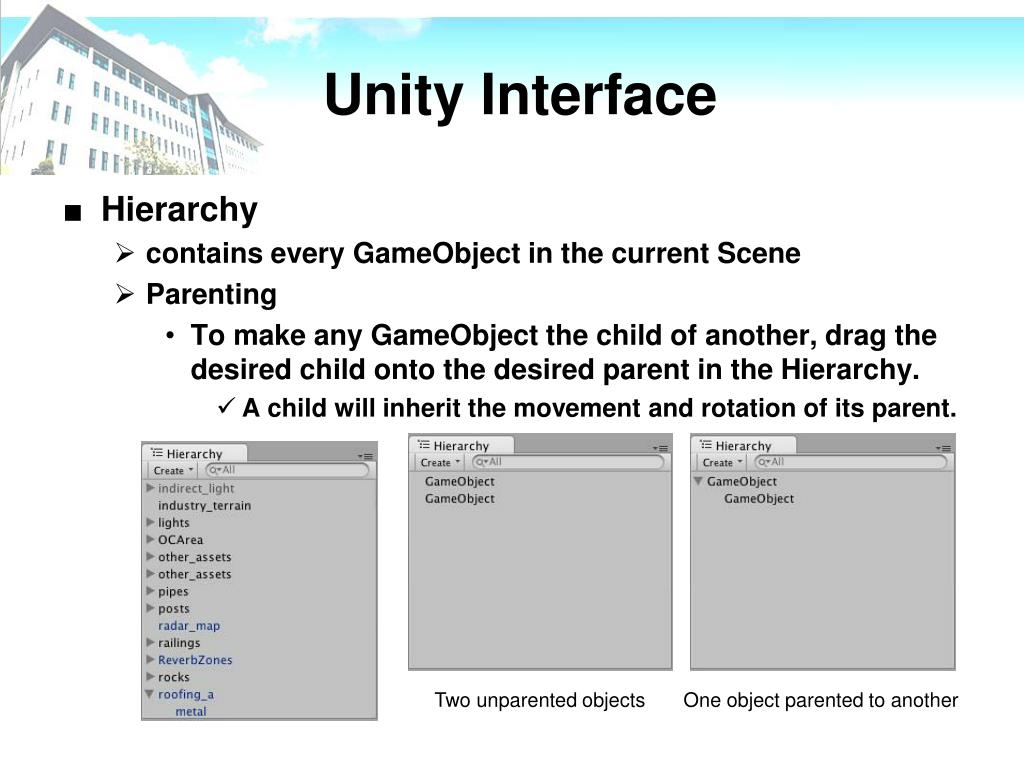This screenshot has height=768, width=1024.
Task: Click hierarchy list icon on middle tab
Action: (x=424, y=445)
